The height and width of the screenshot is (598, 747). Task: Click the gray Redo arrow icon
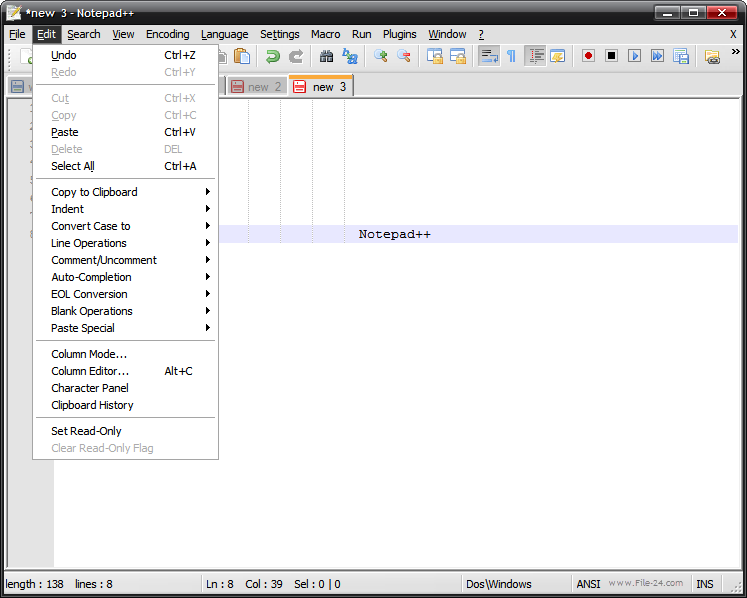click(x=296, y=56)
